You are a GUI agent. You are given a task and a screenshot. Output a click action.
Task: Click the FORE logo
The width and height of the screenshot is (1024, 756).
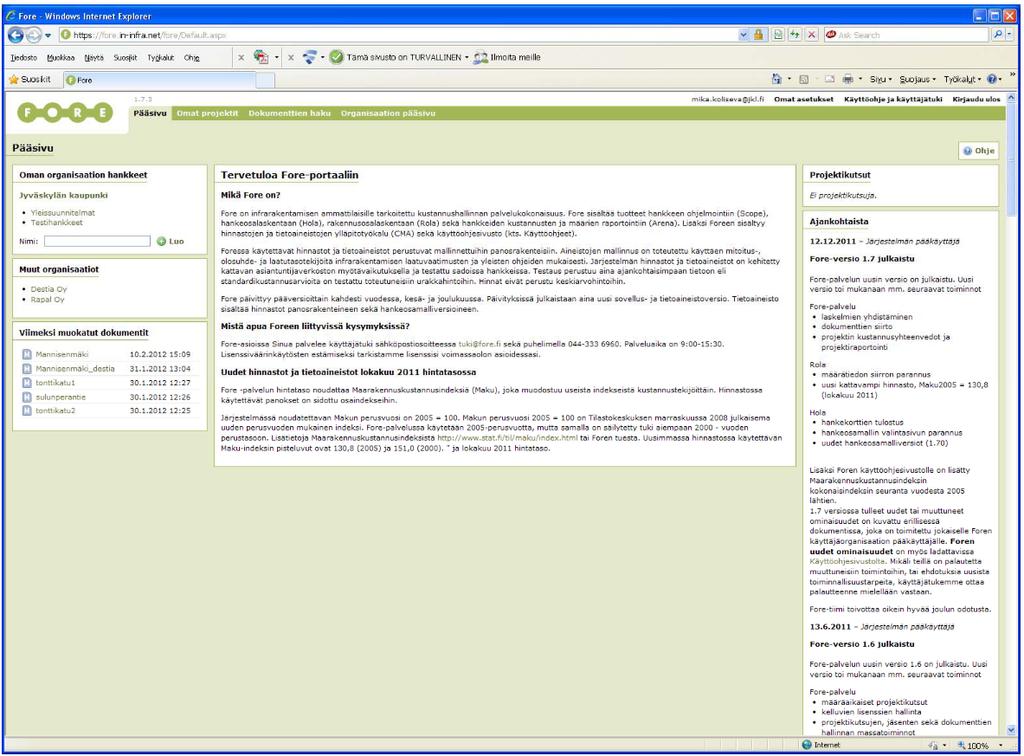(65, 113)
